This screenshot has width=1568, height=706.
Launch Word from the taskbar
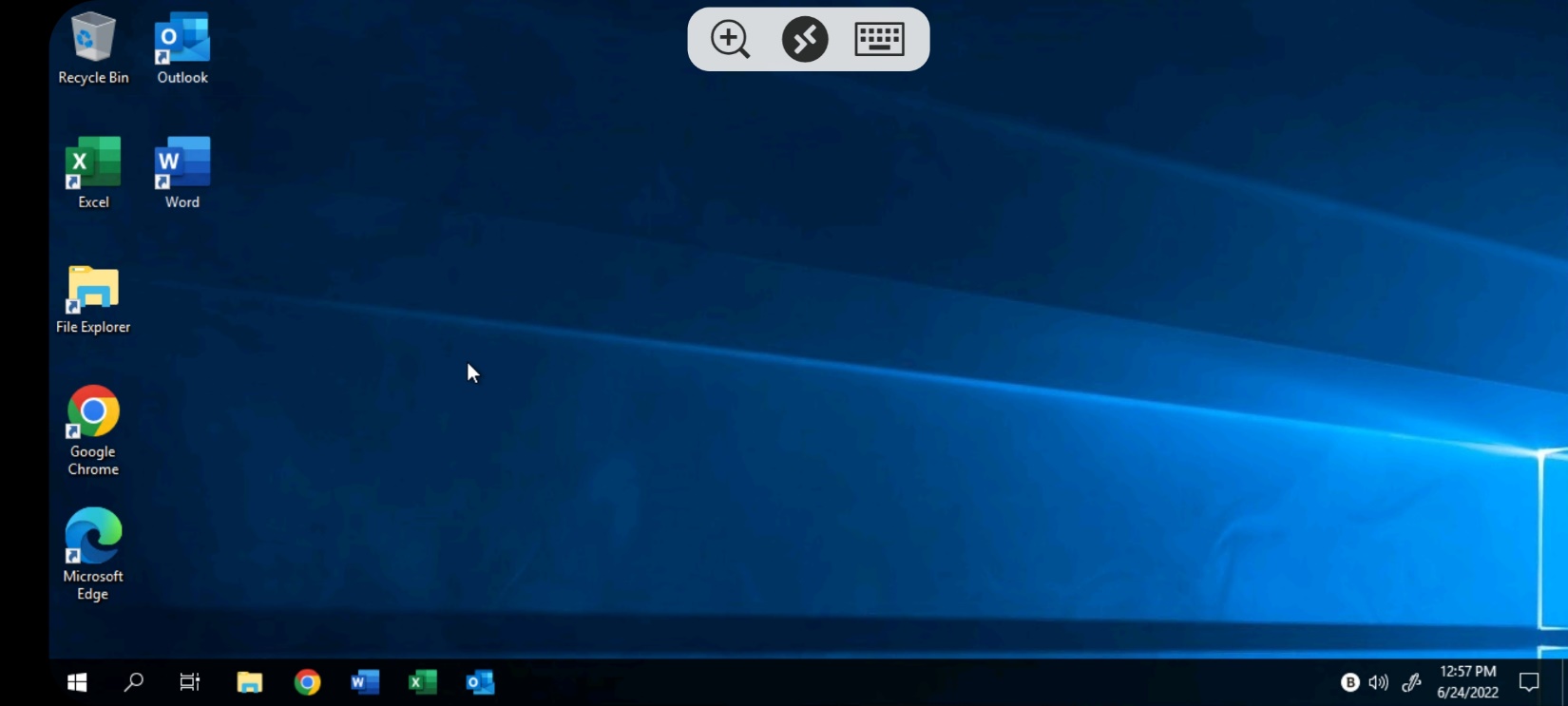(x=365, y=682)
